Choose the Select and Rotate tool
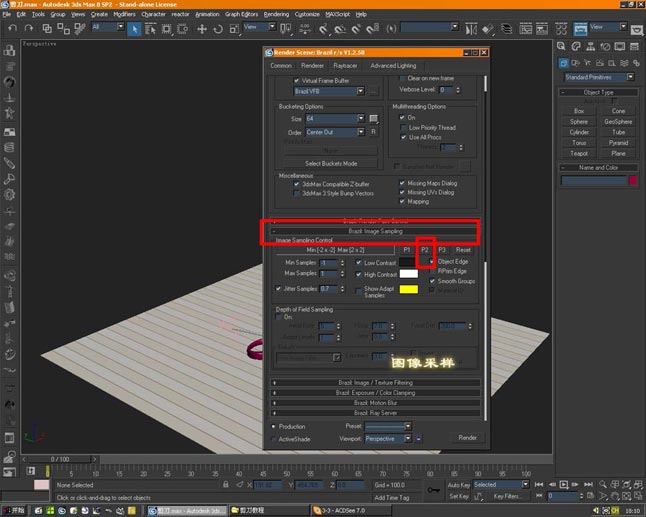The height and width of the screenshot is (517, 646). [218, 29]
